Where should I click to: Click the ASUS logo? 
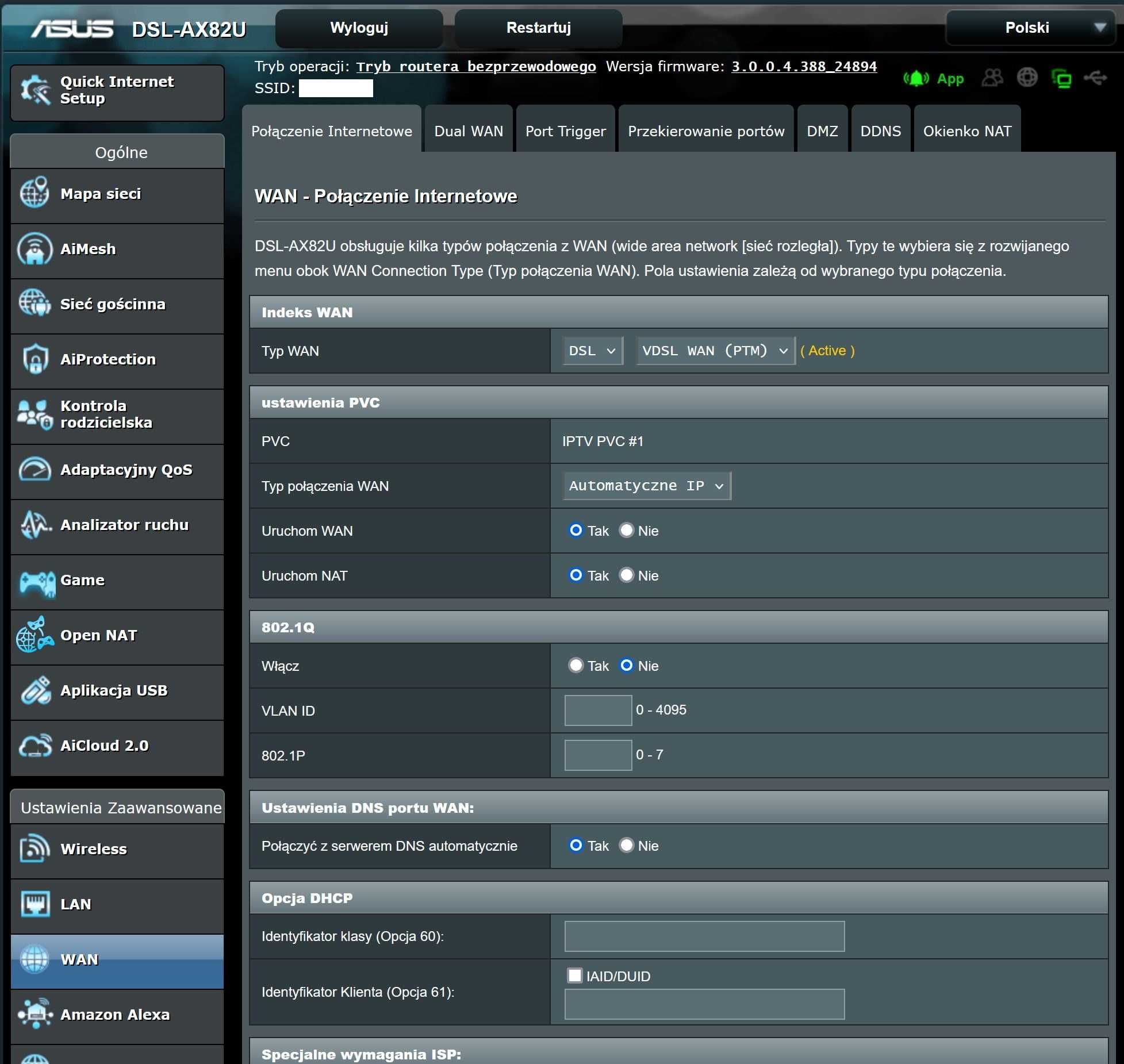click(72, 29)
